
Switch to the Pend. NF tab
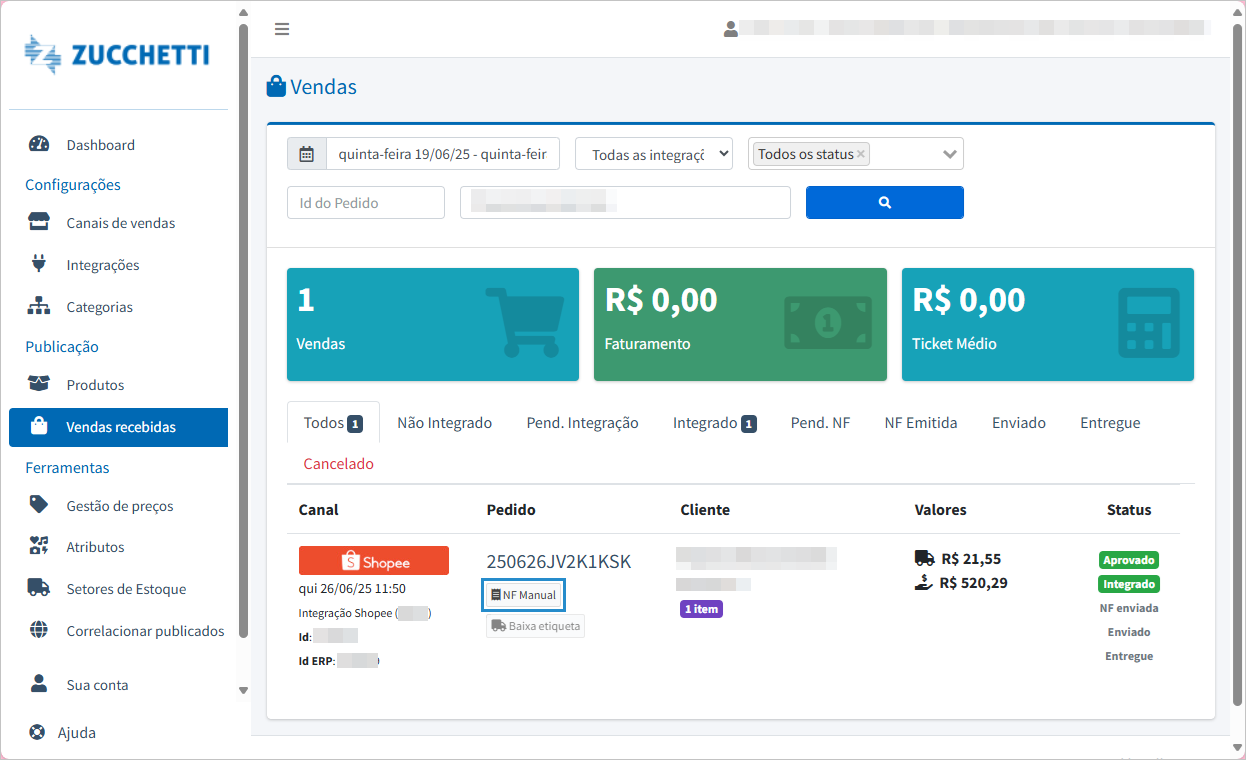[x=820, y=423]
